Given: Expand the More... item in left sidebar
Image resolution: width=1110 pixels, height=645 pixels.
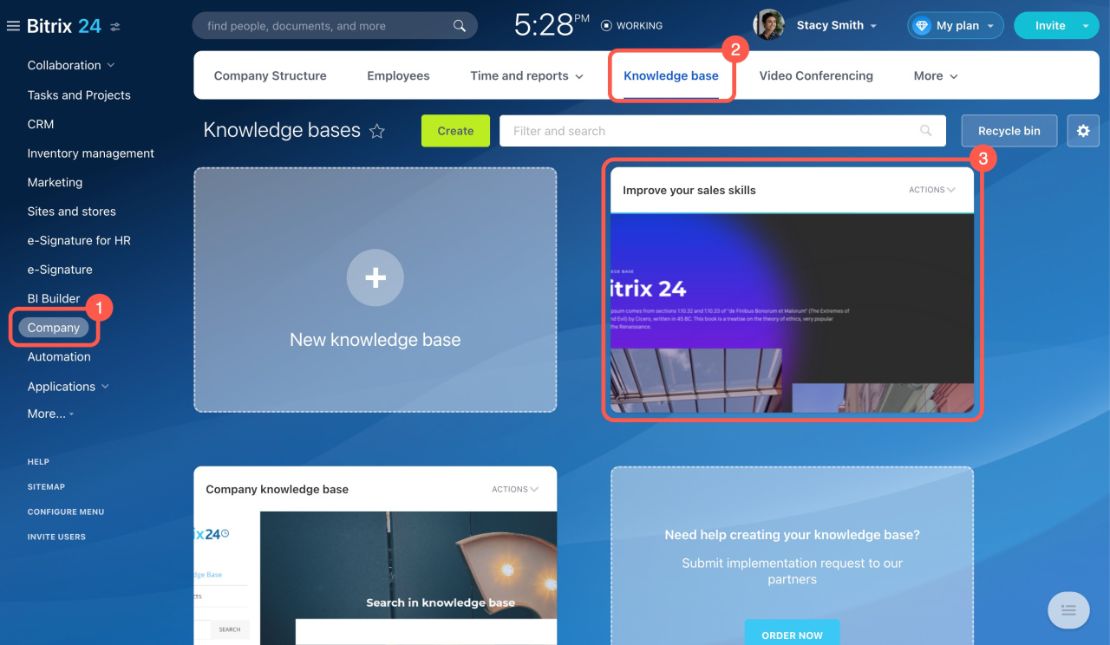Looking at the screenshot, I should [x=50, y=414].
